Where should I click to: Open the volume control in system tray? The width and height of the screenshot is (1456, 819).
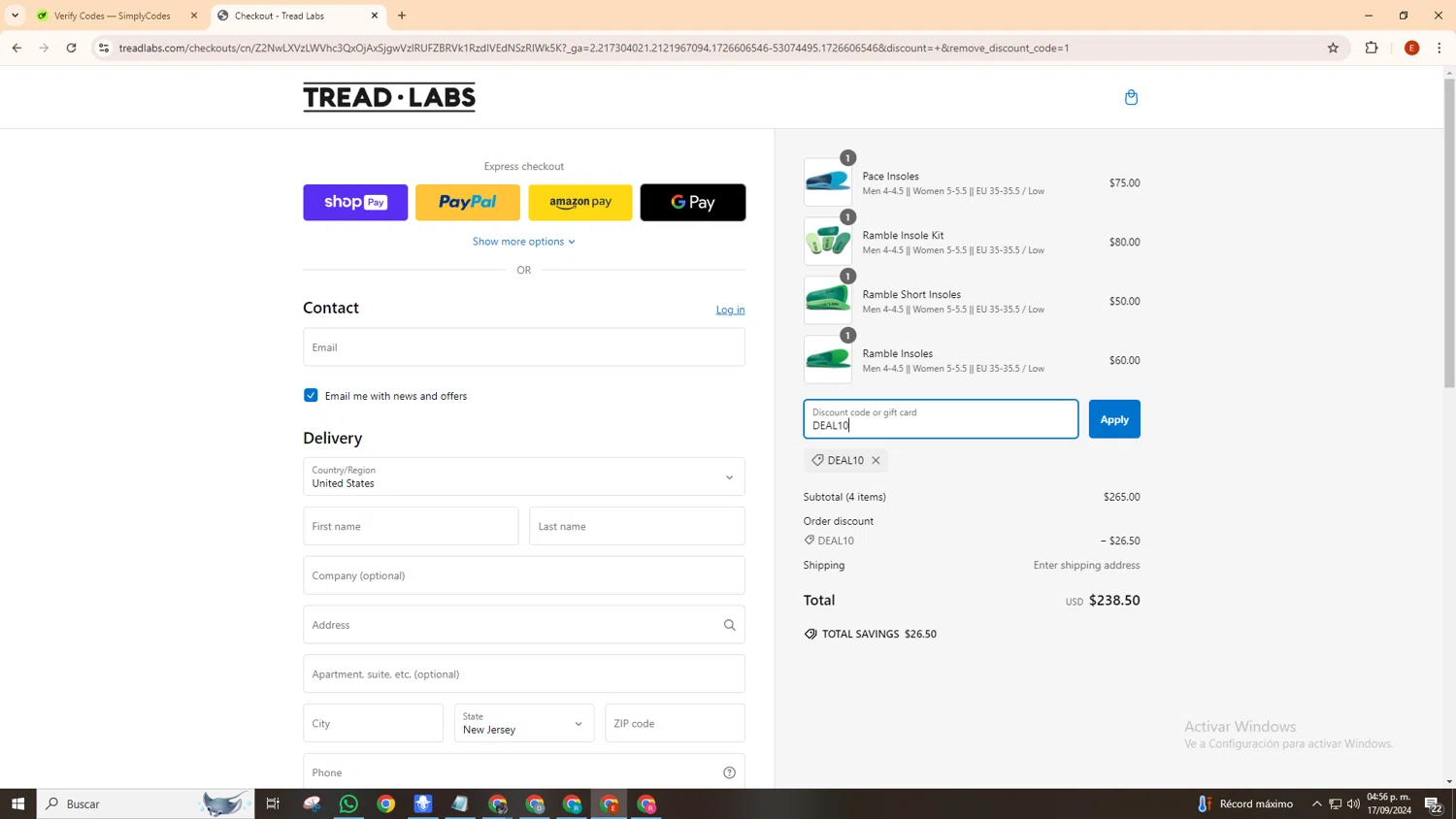pyautogui.click(x=1353, y=803)
